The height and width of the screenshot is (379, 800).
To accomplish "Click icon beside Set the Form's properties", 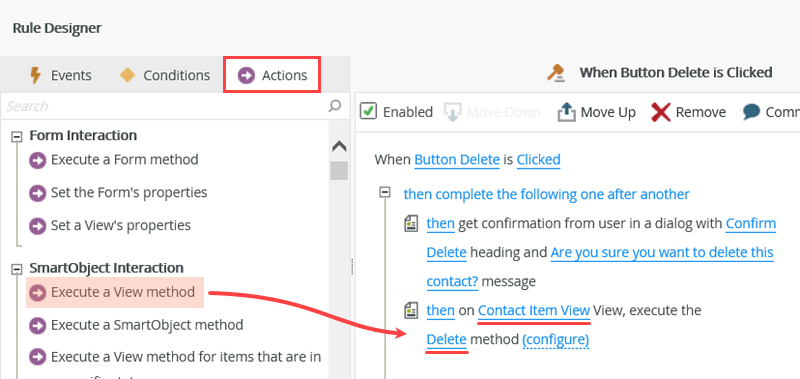I will click(x=37, y=193).
